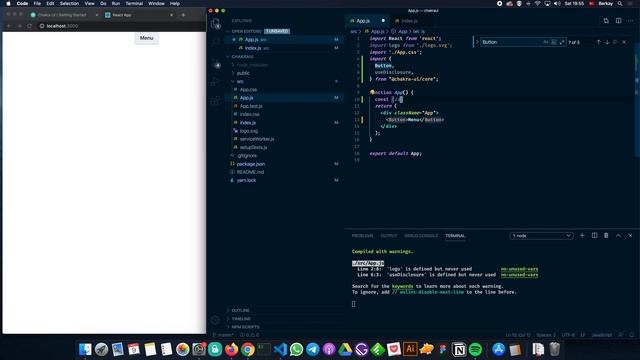Screen dimensions: 640x360
Task: Open a new browser tab
Action: [x=183, y=15]
